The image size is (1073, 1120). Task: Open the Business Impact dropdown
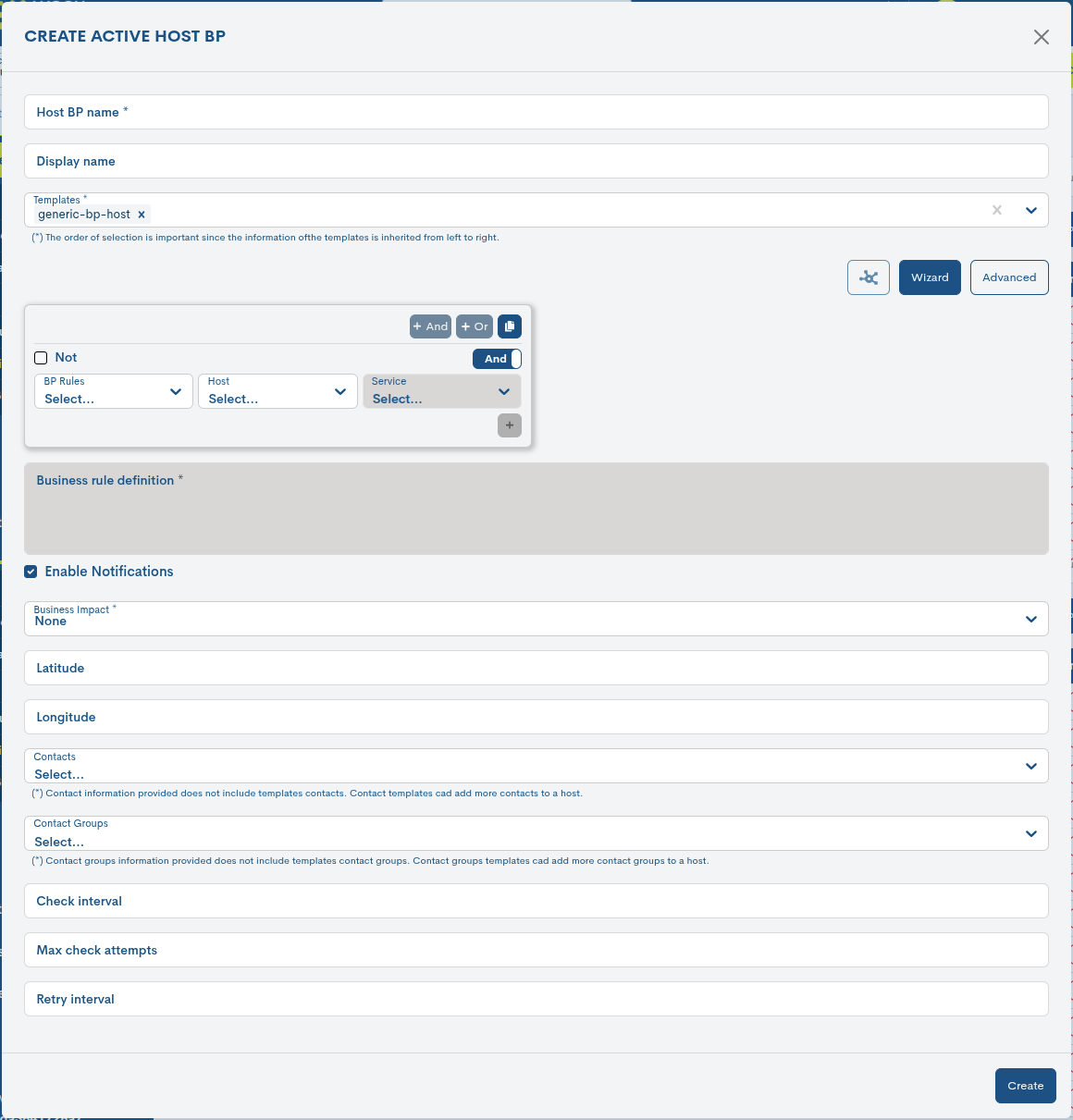pyautogui.click(x=536, y=619)
